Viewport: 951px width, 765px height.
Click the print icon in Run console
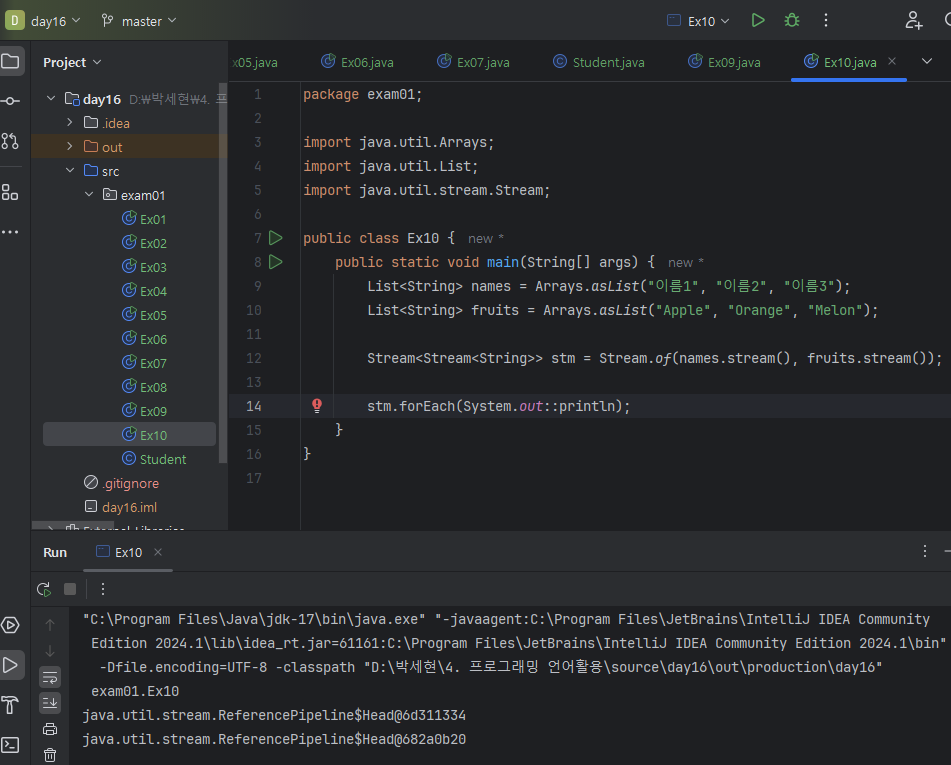pyautogui.click(x=50, y=729)
